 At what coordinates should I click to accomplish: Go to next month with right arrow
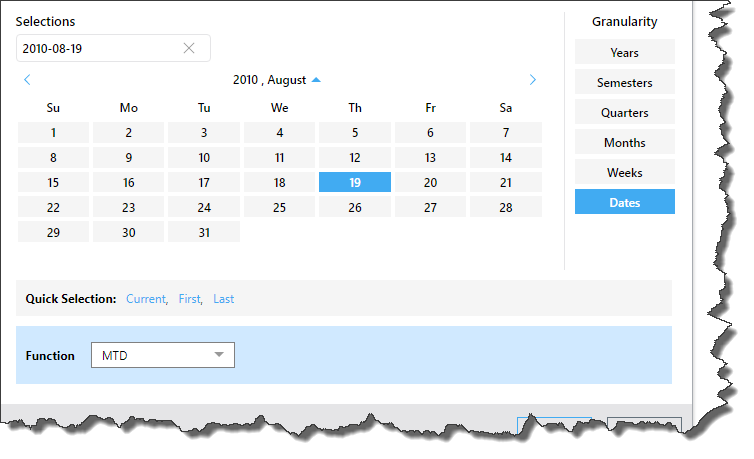coord(532,80)
